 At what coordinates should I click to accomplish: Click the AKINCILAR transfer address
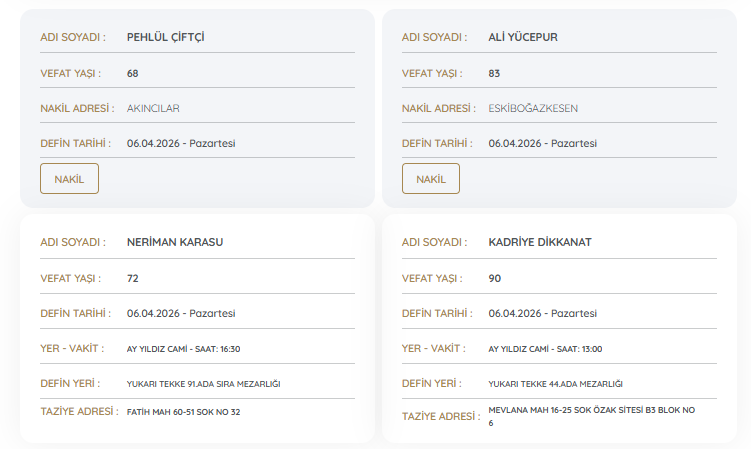pos(153,108)
